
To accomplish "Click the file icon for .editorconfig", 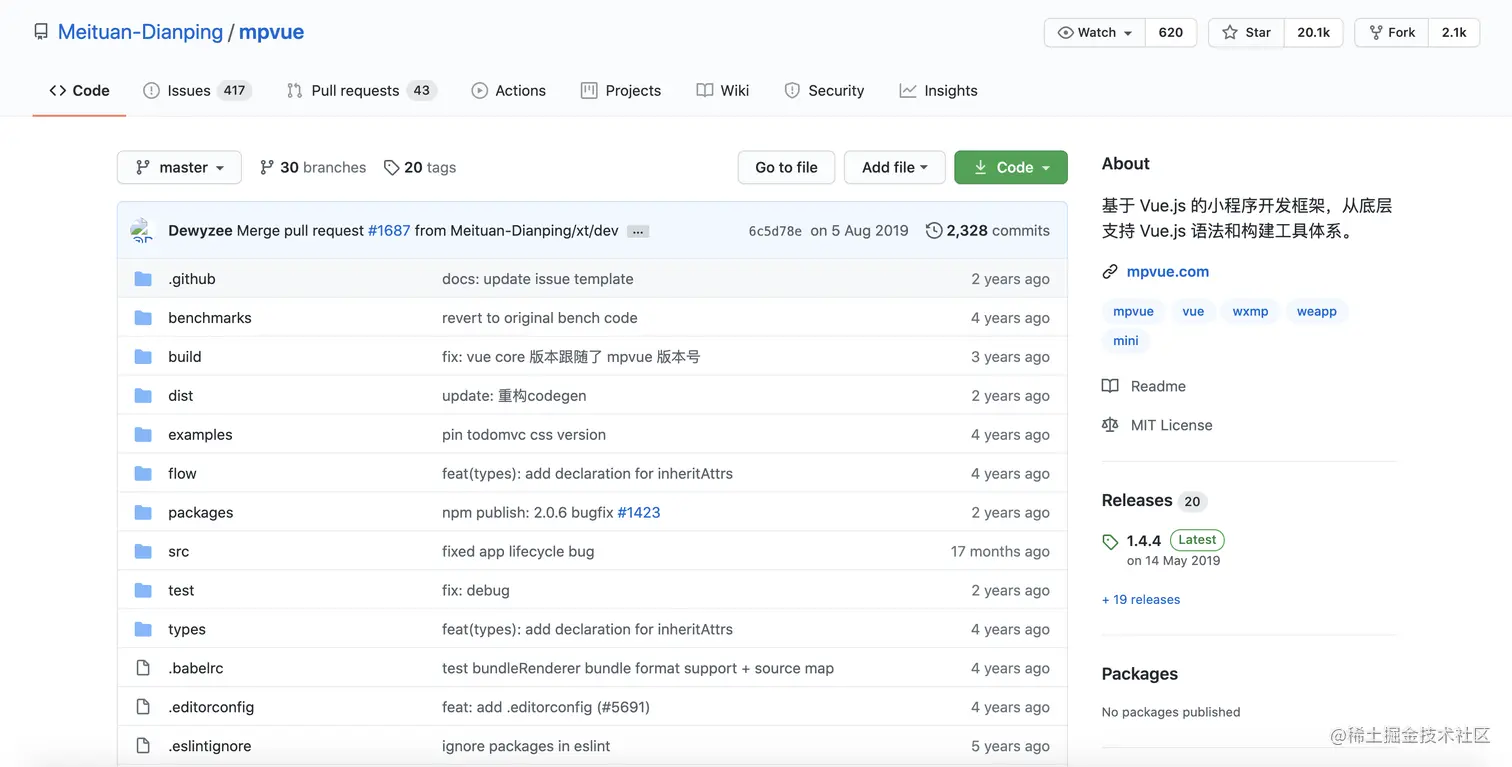I will point(143,707).
